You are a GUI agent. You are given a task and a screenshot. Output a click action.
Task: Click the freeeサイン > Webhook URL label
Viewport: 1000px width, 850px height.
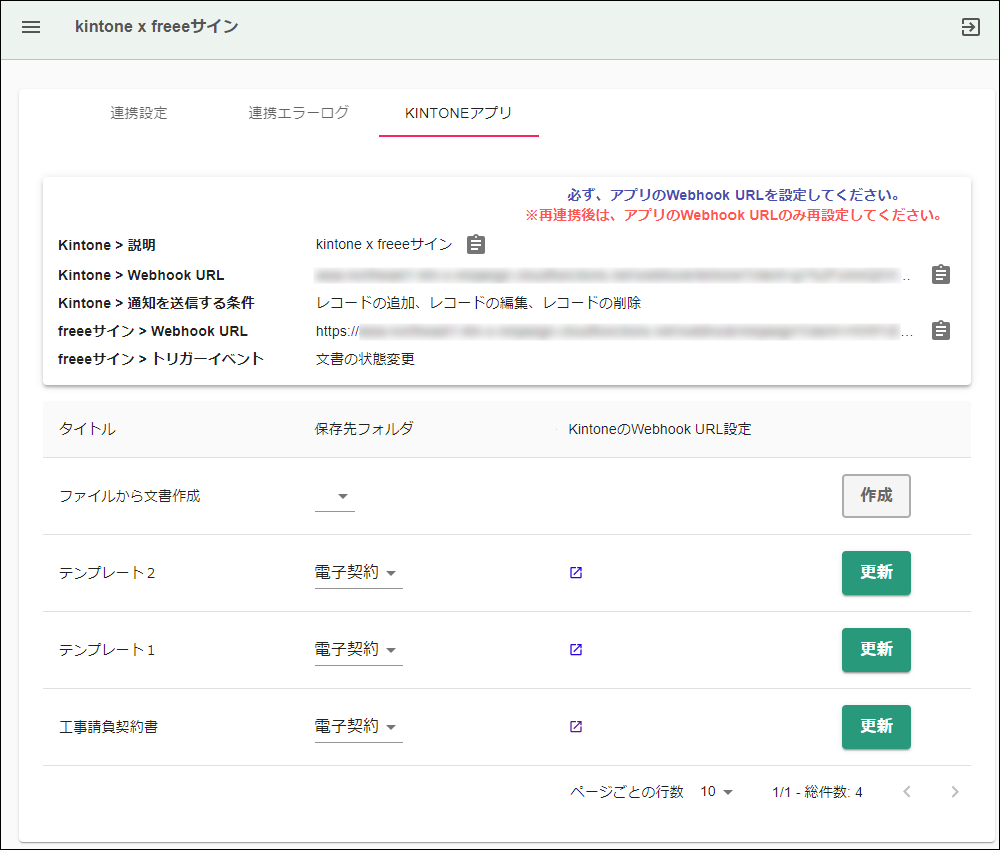point(152,331)
